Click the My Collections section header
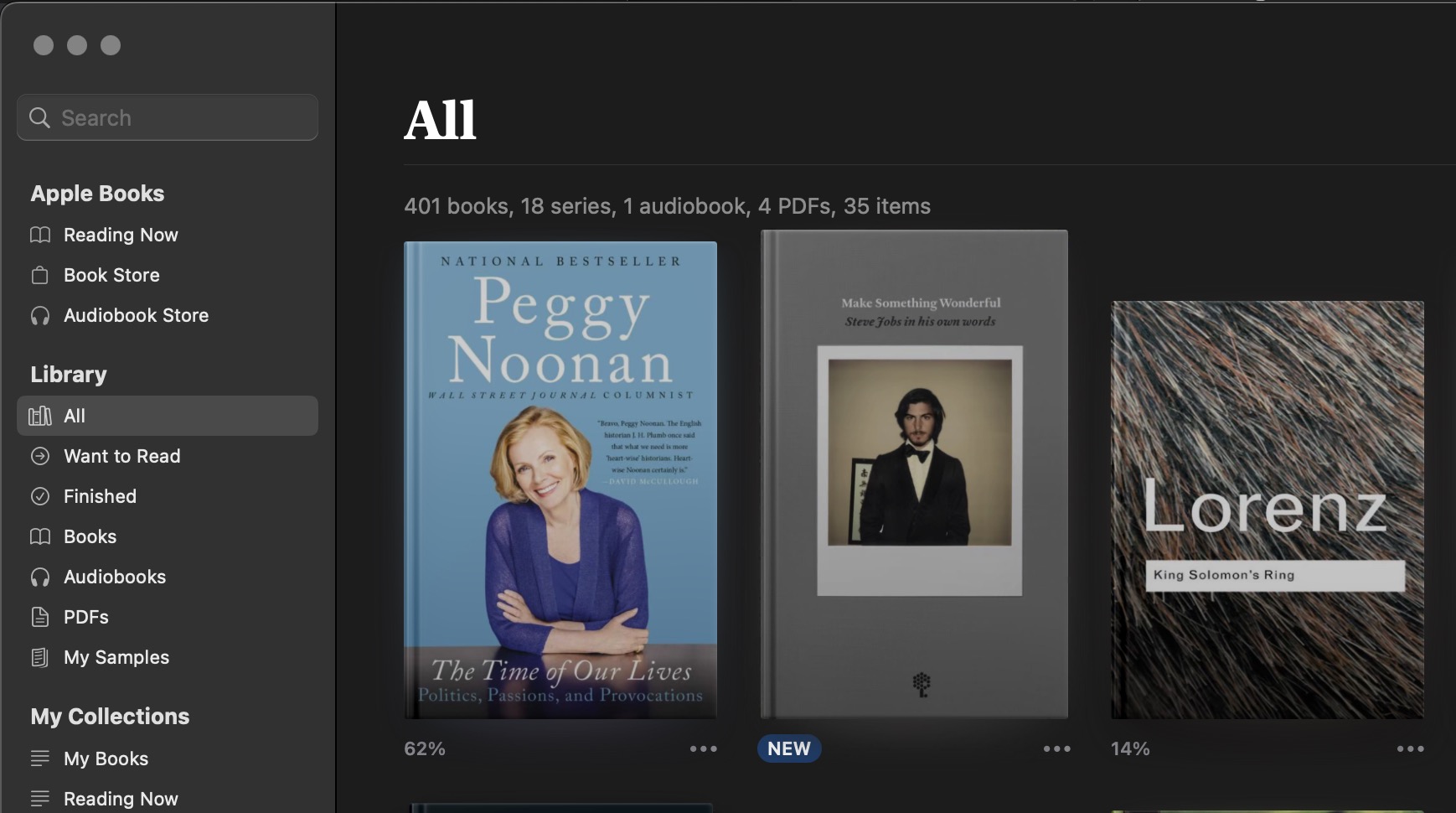This screenshot has height=813, width=1456. tap(110, 717)
